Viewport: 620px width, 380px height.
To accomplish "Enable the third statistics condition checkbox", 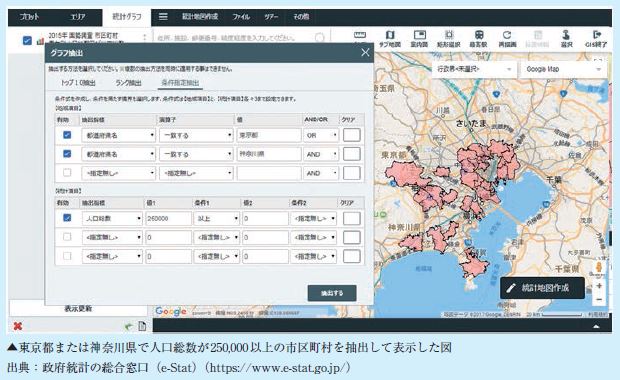I will tap(67, 256).
